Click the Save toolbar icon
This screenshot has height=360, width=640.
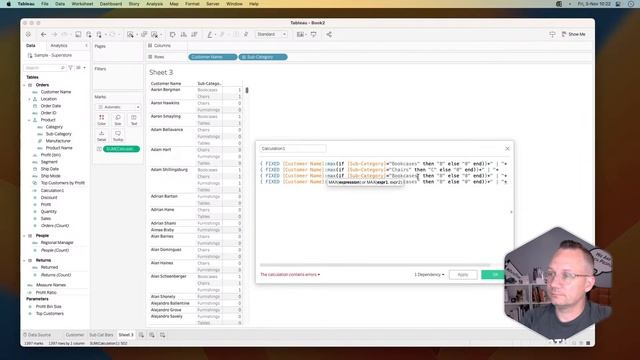tap(78, 35)
